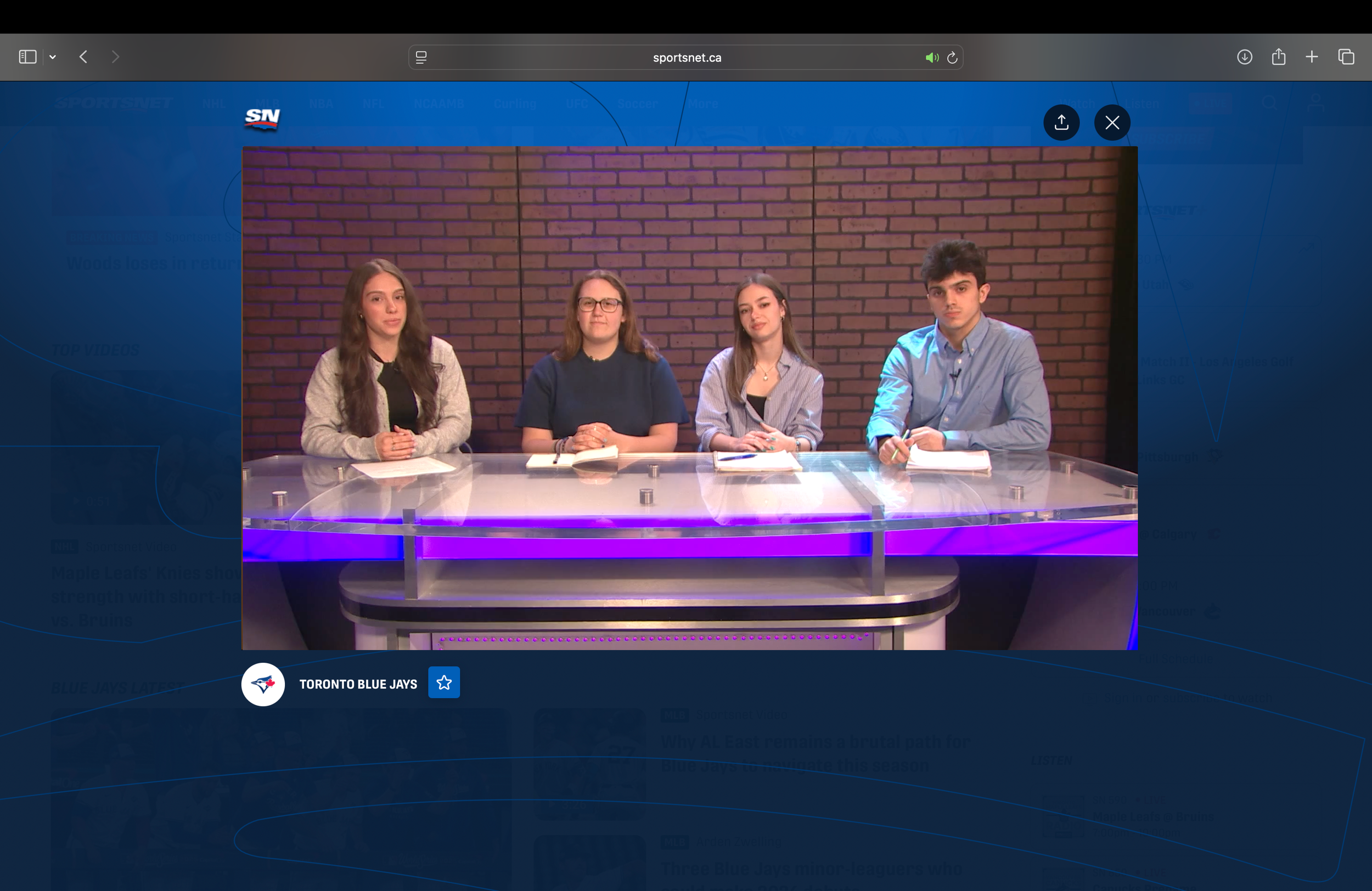Show the tab overview

[x=1346, y=57]
